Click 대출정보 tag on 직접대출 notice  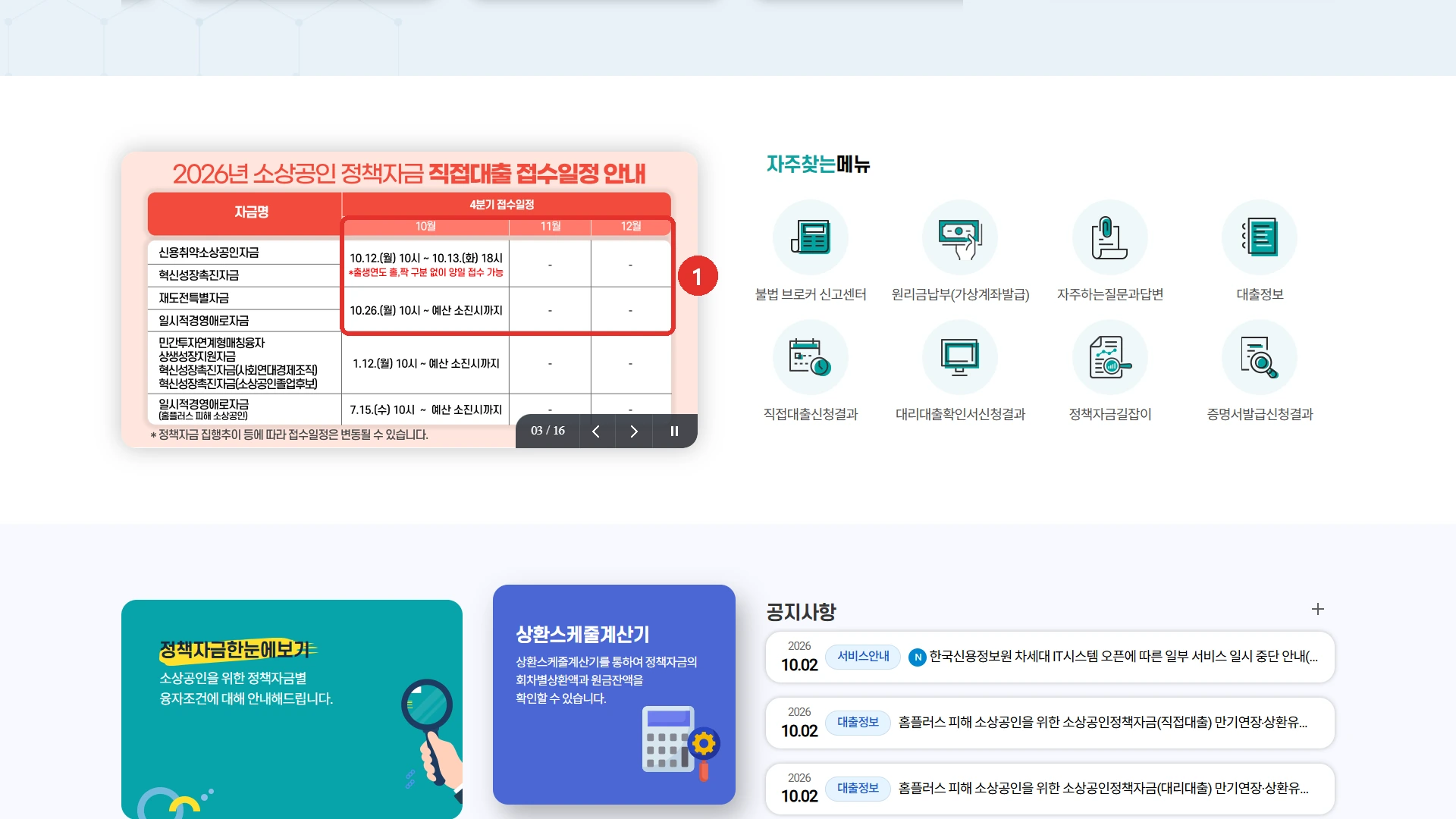(x=858, y=723)
